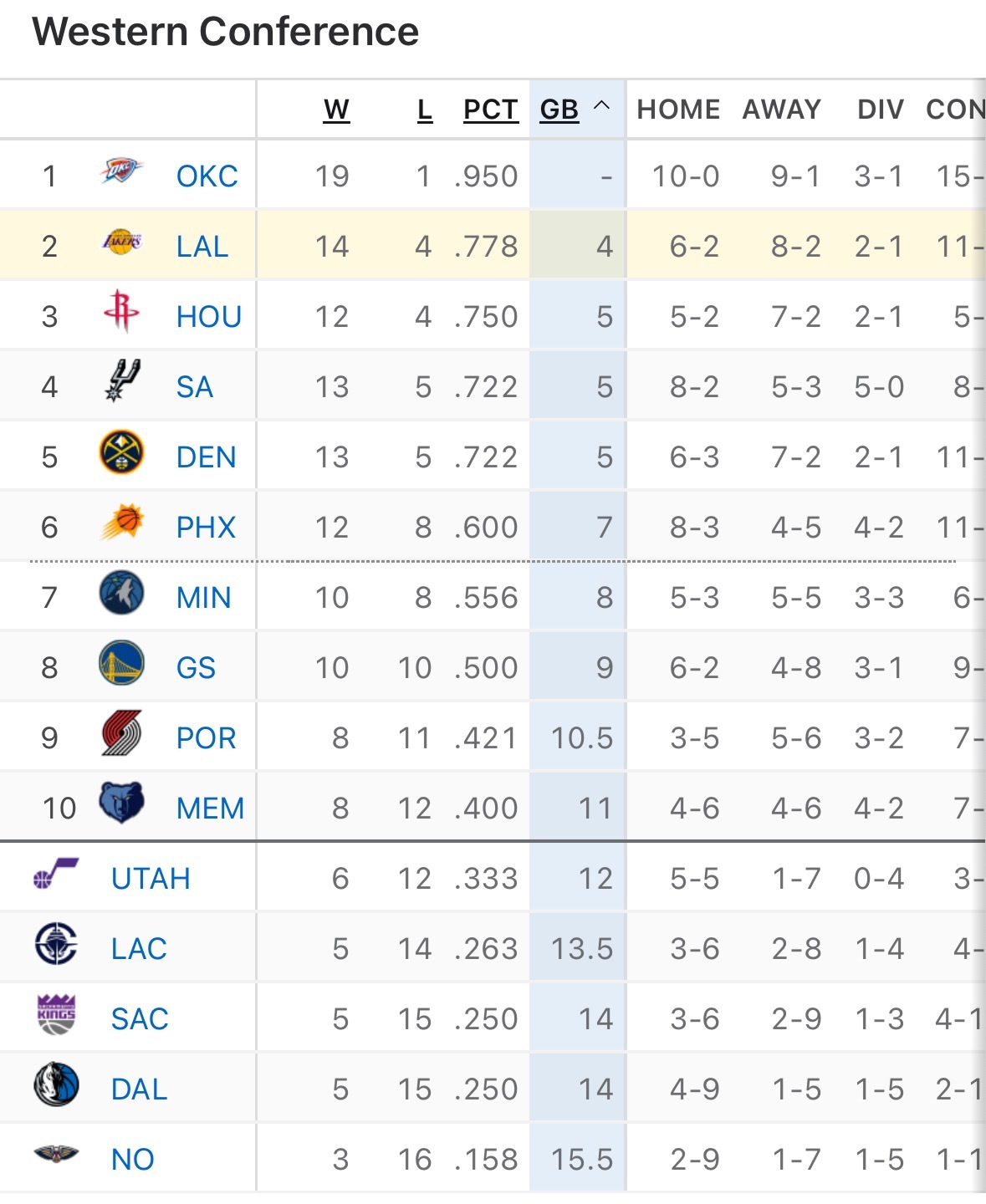Sort table by L column header
The height and width of the screenshot is (1204, 986).
pos(425,110)
